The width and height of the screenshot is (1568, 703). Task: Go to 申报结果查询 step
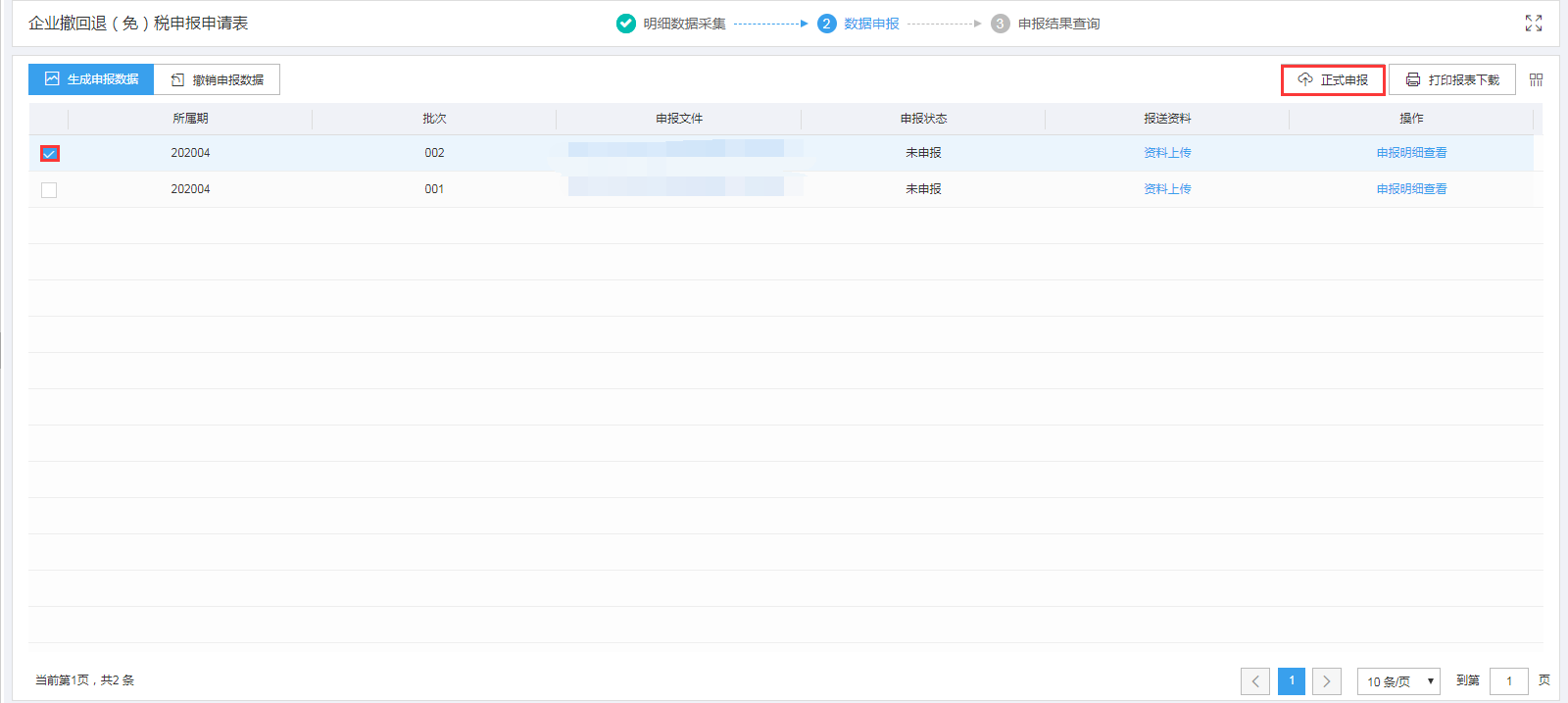coord(1058,24)
